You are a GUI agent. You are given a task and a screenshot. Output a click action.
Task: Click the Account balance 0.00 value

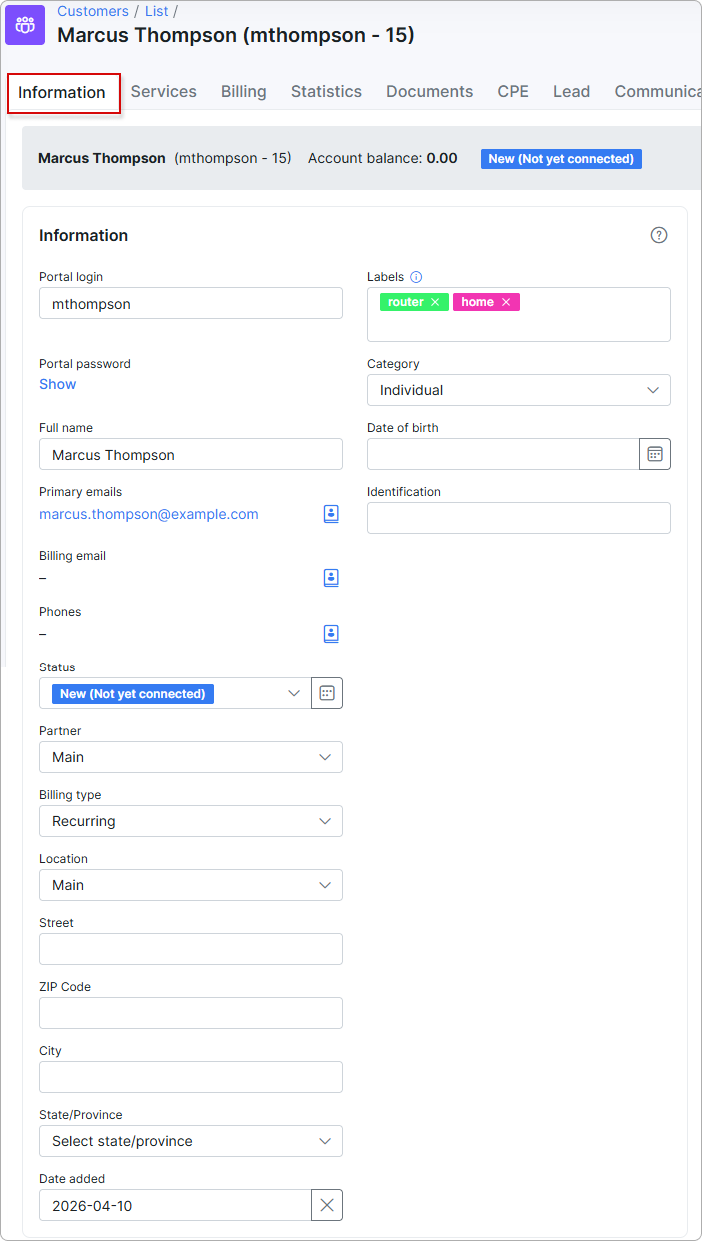[442, 158]
